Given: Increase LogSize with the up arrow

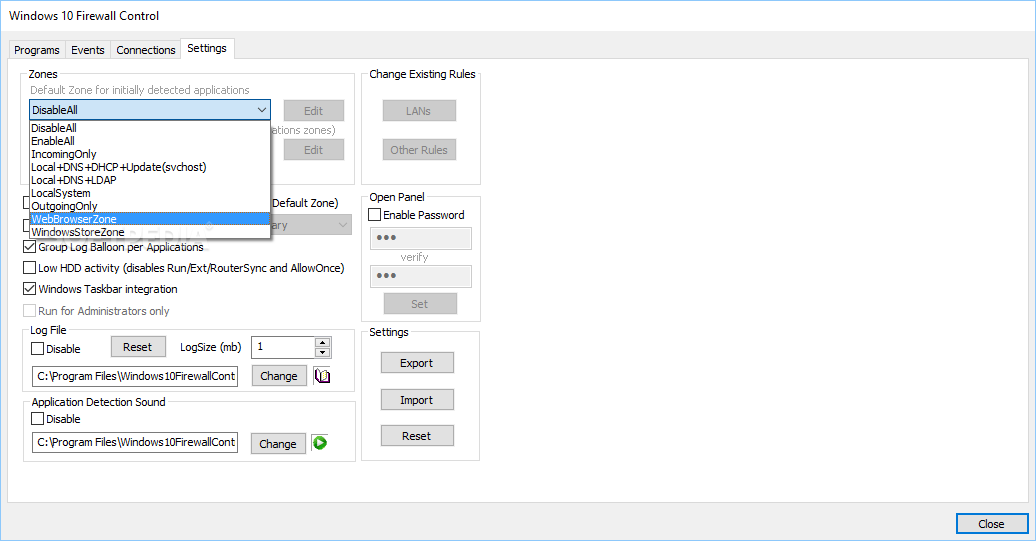Looking at the screenshot, I should click(322, 342).
